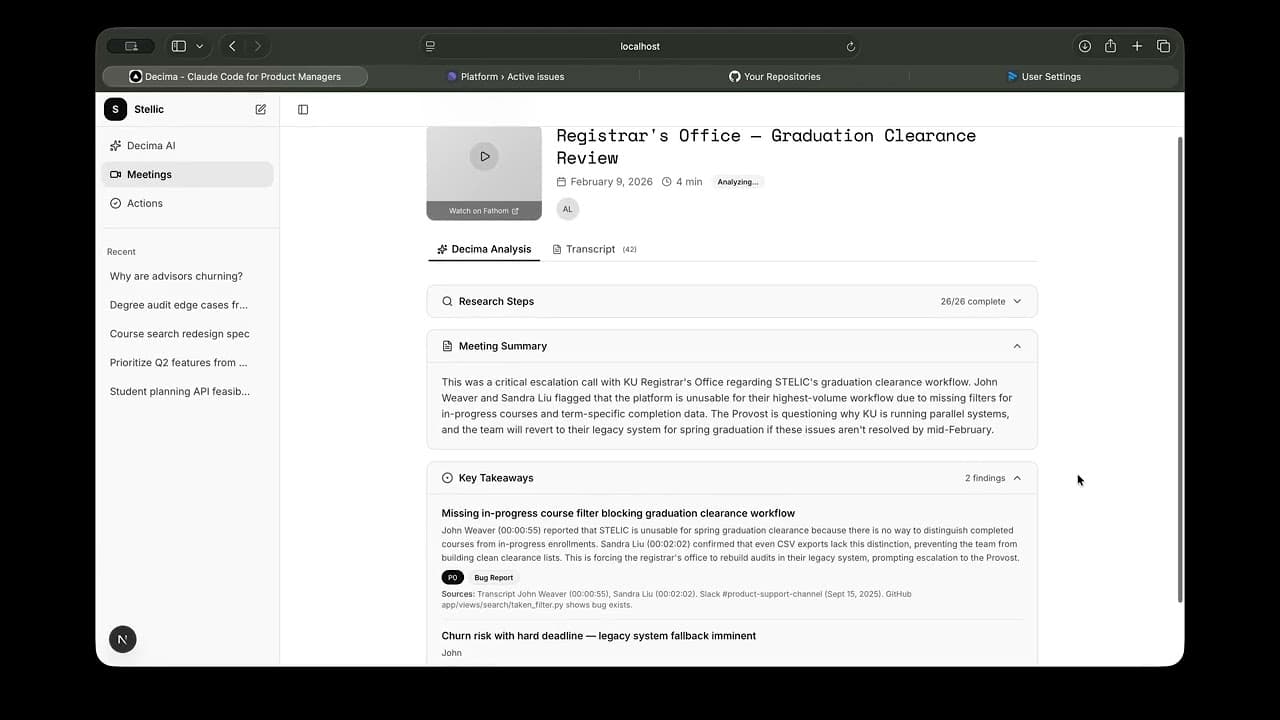Open the browser downloads icon
Screen dimensions: 1280x720
1084,47
